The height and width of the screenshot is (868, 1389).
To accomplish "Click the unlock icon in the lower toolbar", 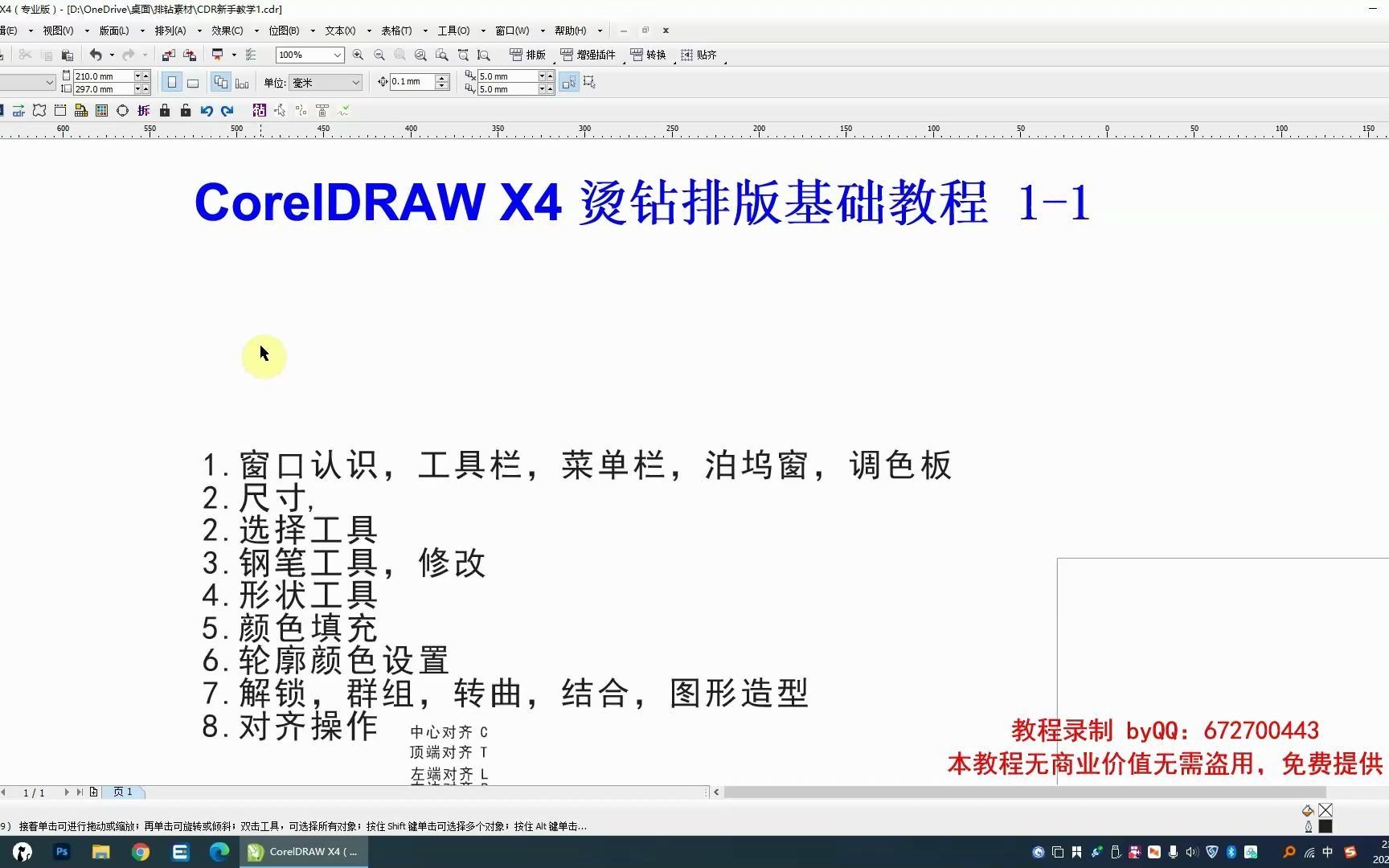I will click(186, 111).
